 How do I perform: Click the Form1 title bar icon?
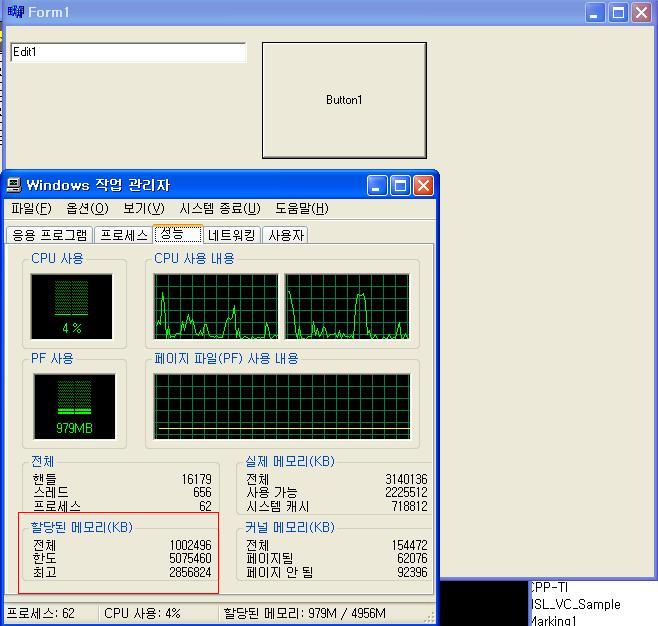14,12
